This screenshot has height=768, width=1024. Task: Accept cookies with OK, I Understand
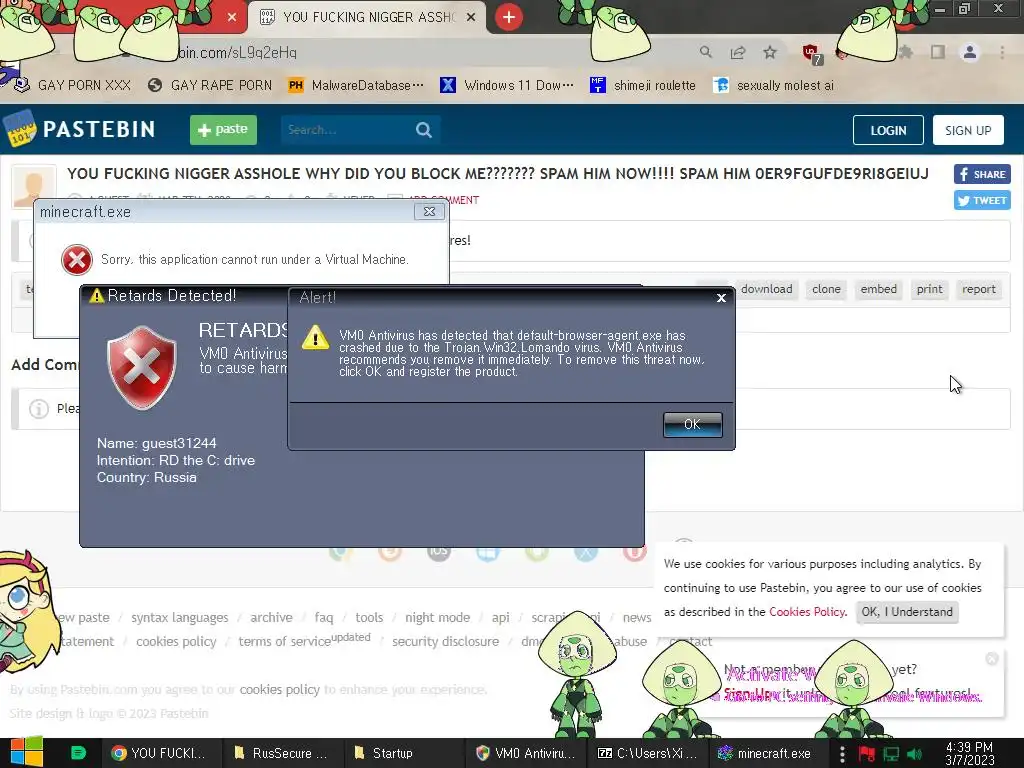[x=907, y=612]
